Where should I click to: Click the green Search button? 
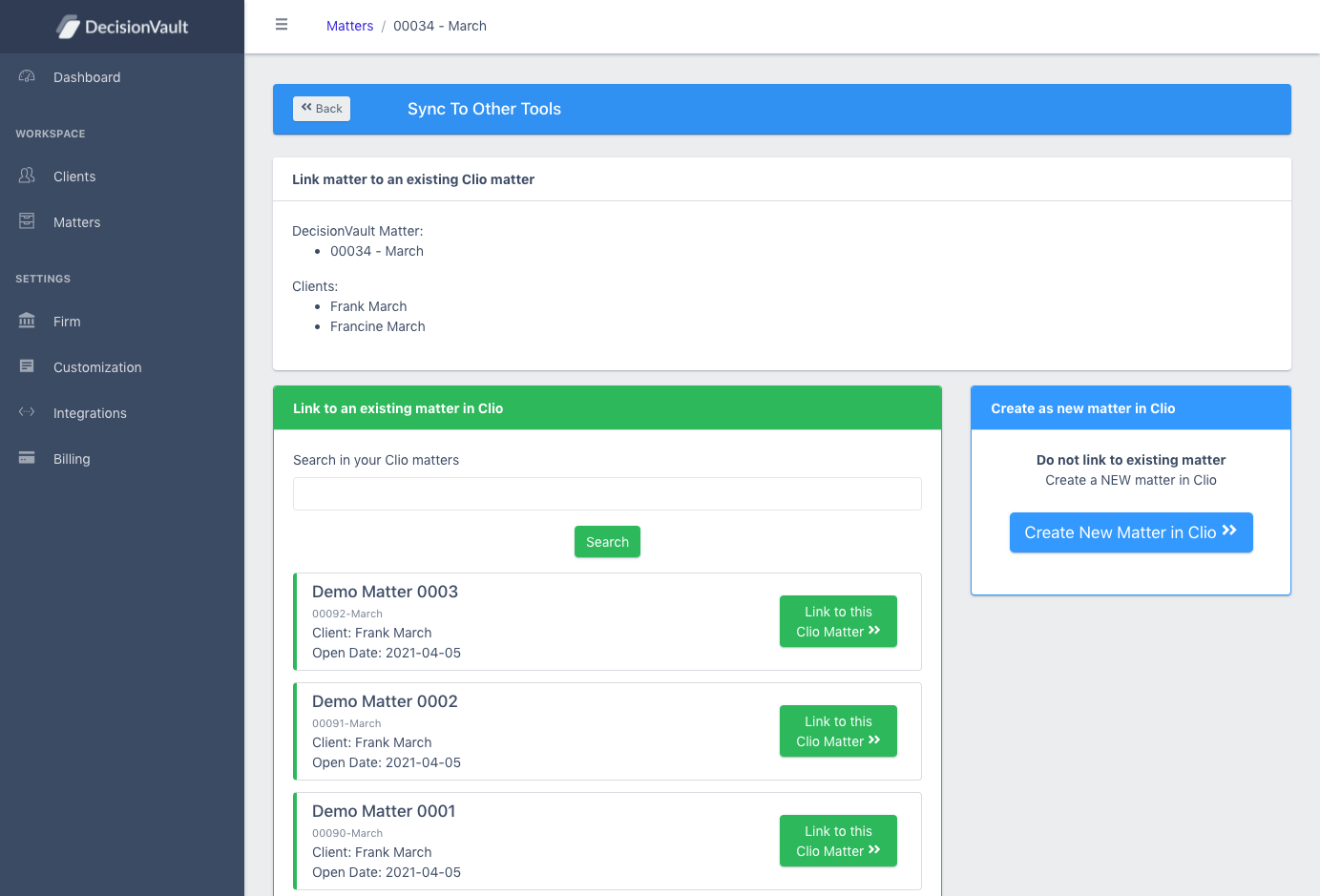point(607,542)
